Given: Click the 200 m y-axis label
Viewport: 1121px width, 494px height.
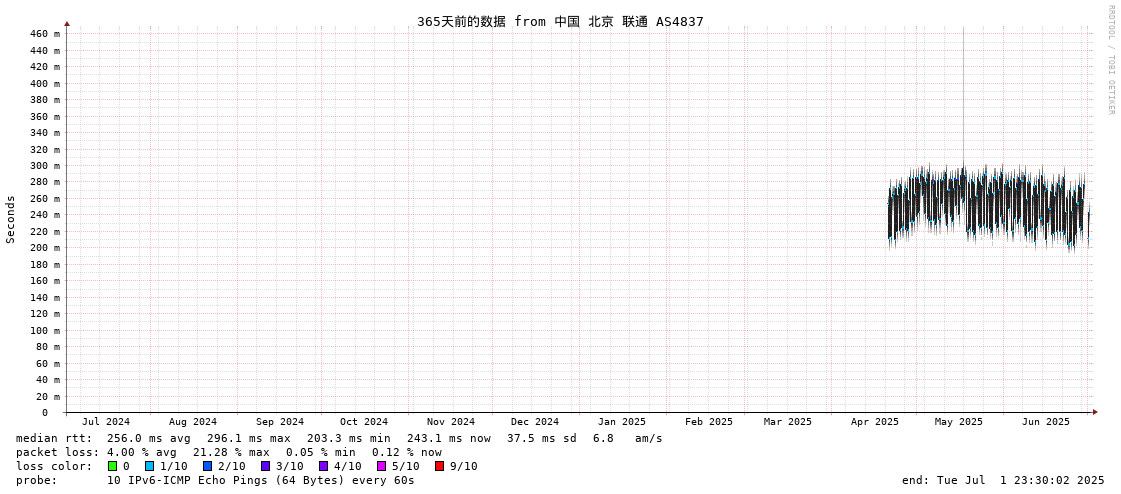Looking at the screenshot, I should 45,248.
